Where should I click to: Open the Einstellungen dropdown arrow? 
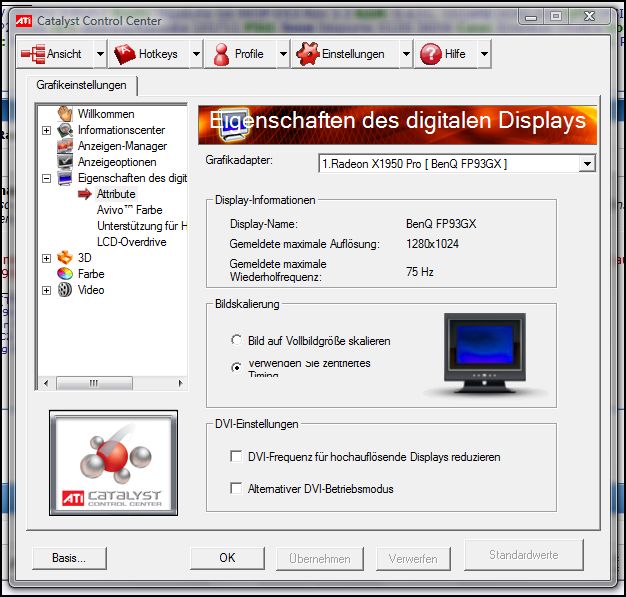tap(406, 54)
